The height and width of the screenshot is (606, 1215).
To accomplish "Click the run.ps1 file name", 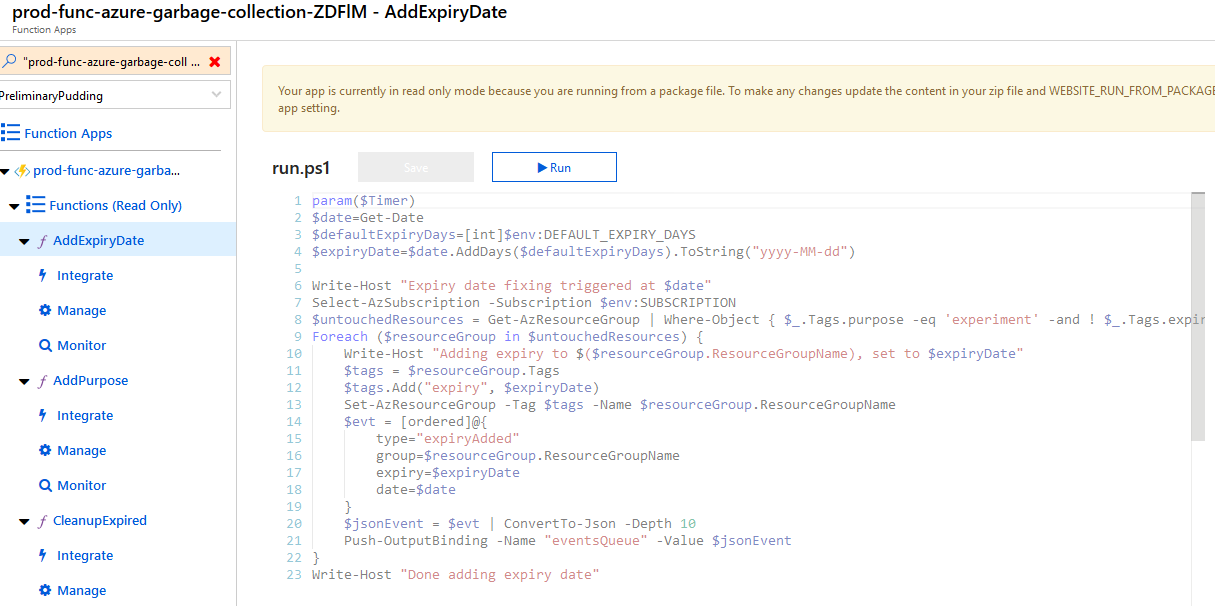I will pyautogui.click(x=301, y=167).
